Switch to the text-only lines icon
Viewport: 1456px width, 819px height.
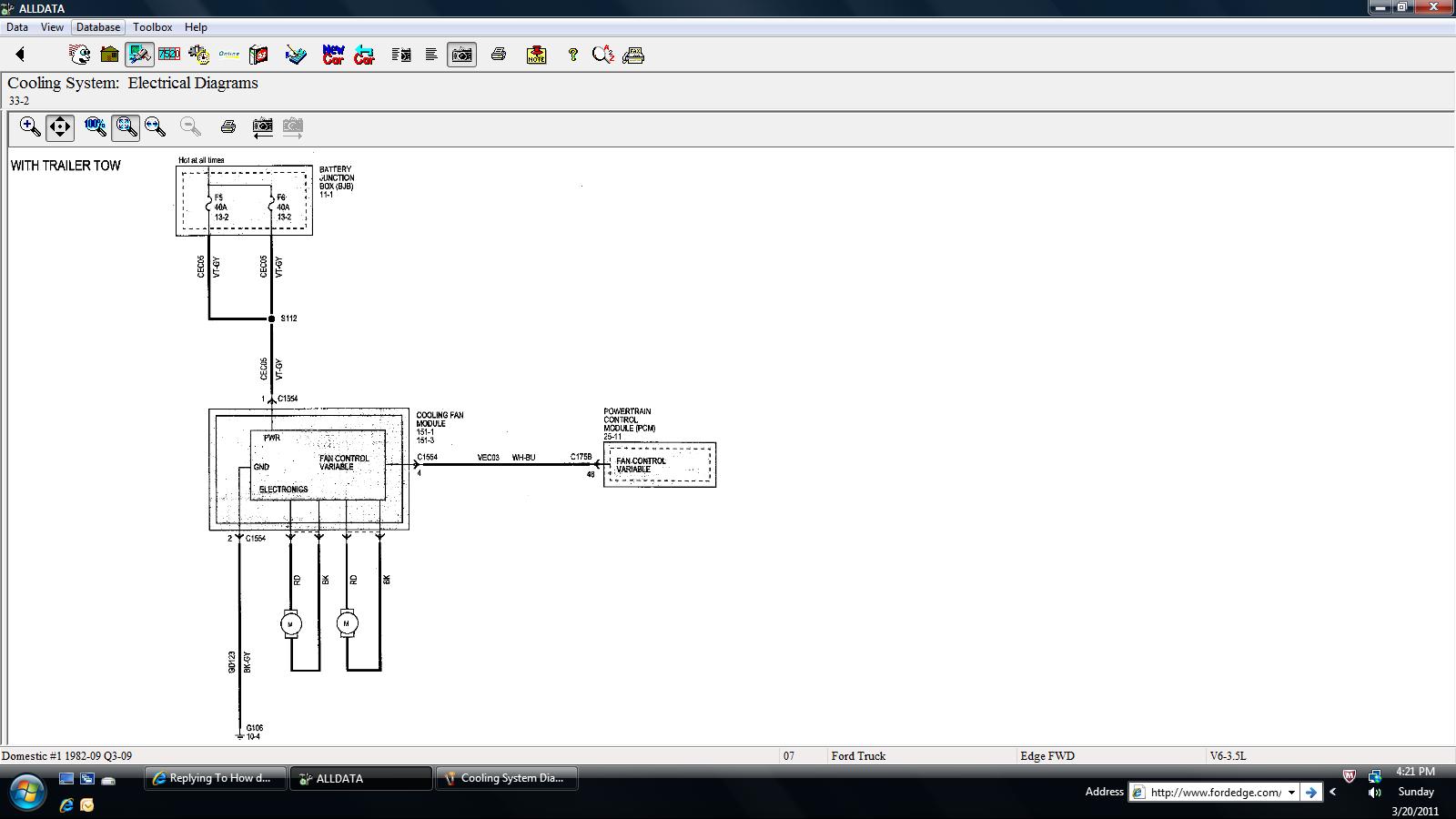tap(431, 55)
